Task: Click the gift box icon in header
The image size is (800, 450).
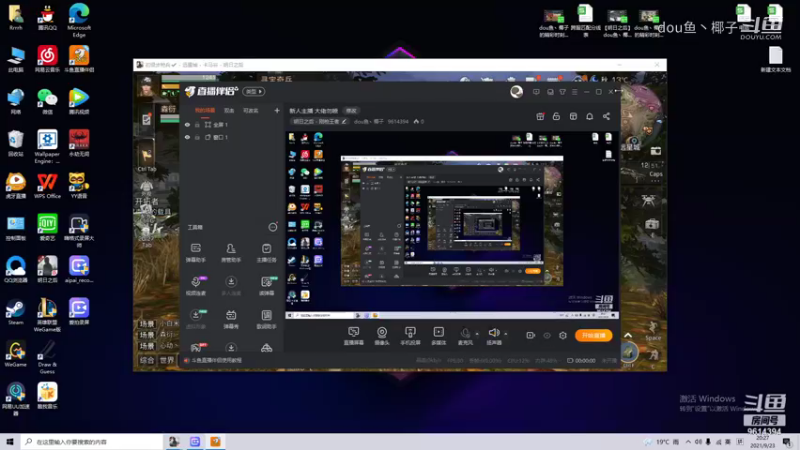Action: [540, 116]
